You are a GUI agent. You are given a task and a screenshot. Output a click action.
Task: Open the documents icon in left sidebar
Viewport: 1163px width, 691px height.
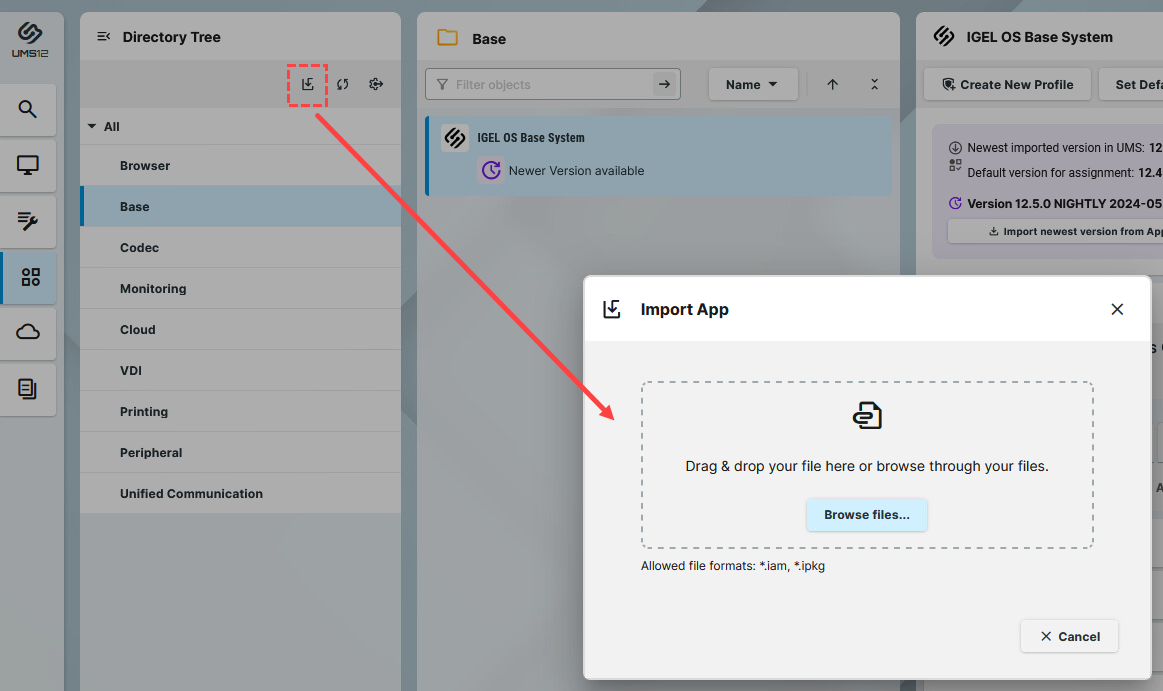pyautogui.click(x=28, y=389)
